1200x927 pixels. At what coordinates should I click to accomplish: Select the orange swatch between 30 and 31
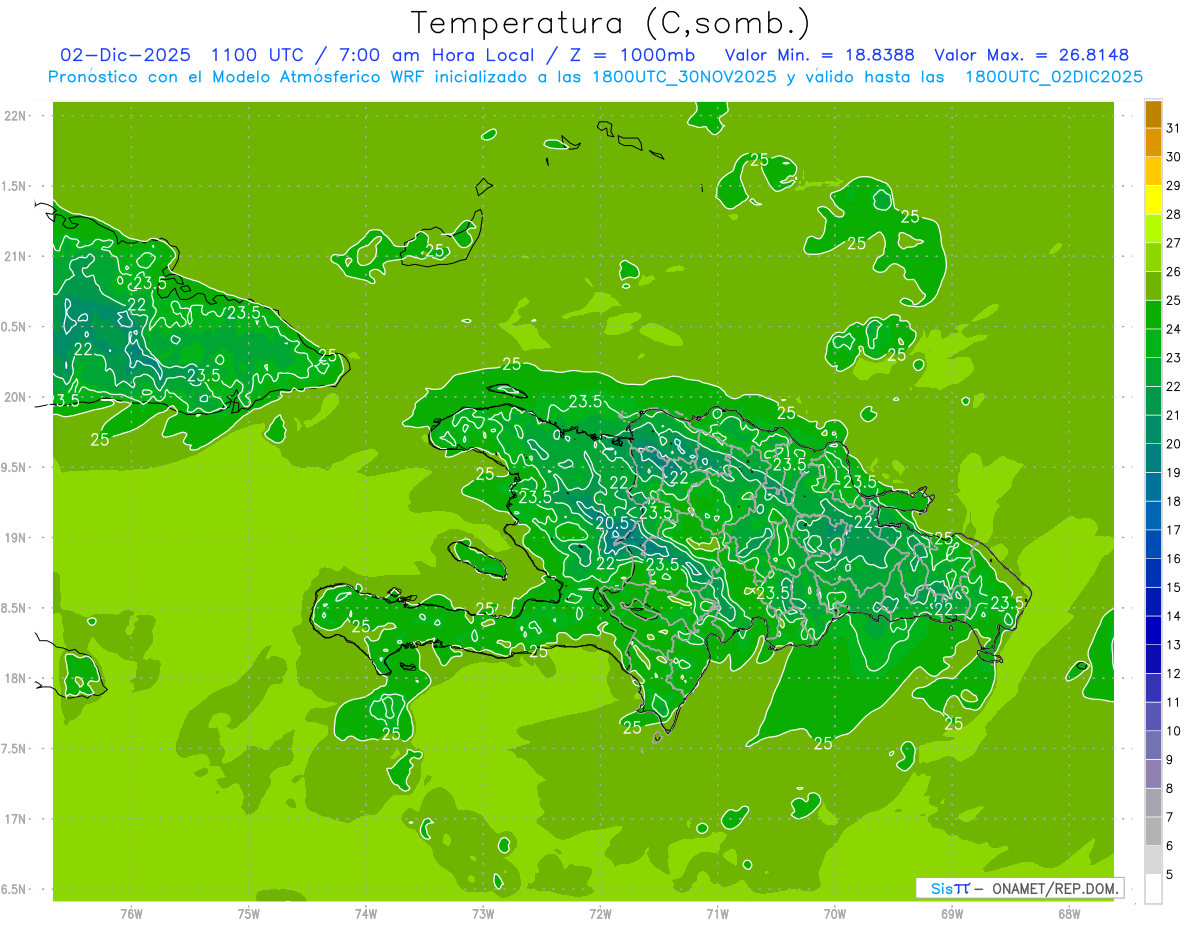click(x=1153, y=142)
